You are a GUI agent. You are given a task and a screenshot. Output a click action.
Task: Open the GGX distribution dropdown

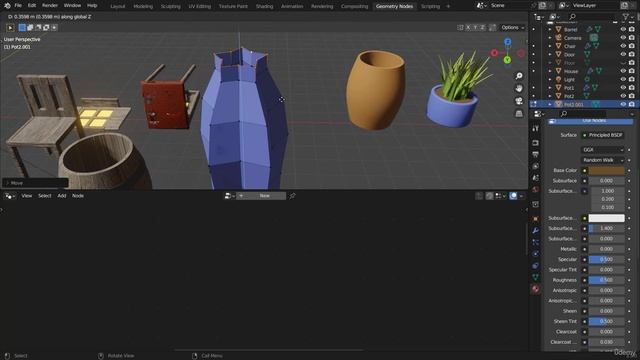click(x=602, y=150)
